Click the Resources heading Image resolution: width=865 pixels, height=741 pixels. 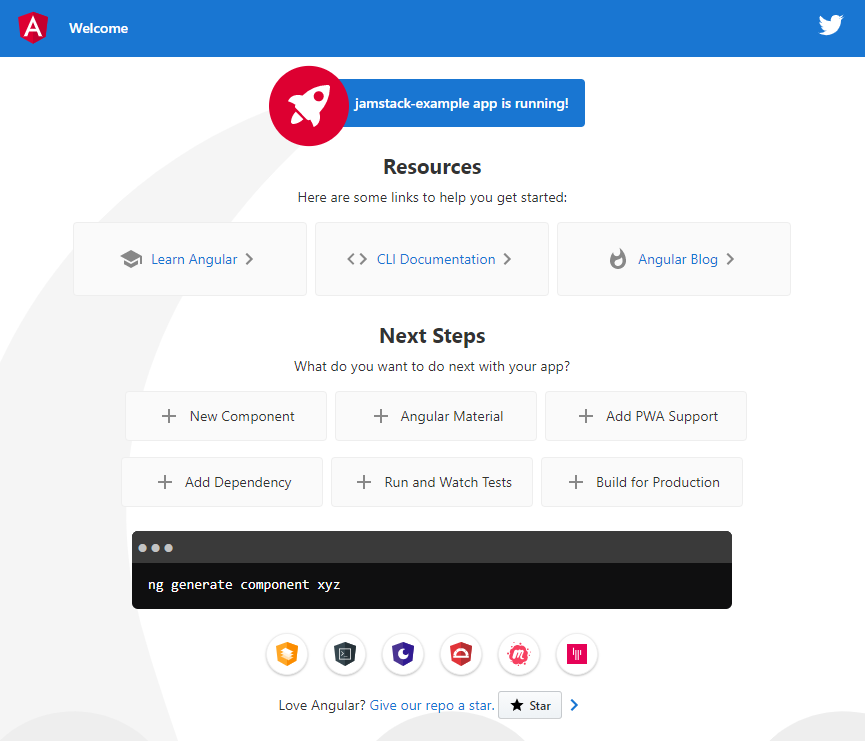432,167
